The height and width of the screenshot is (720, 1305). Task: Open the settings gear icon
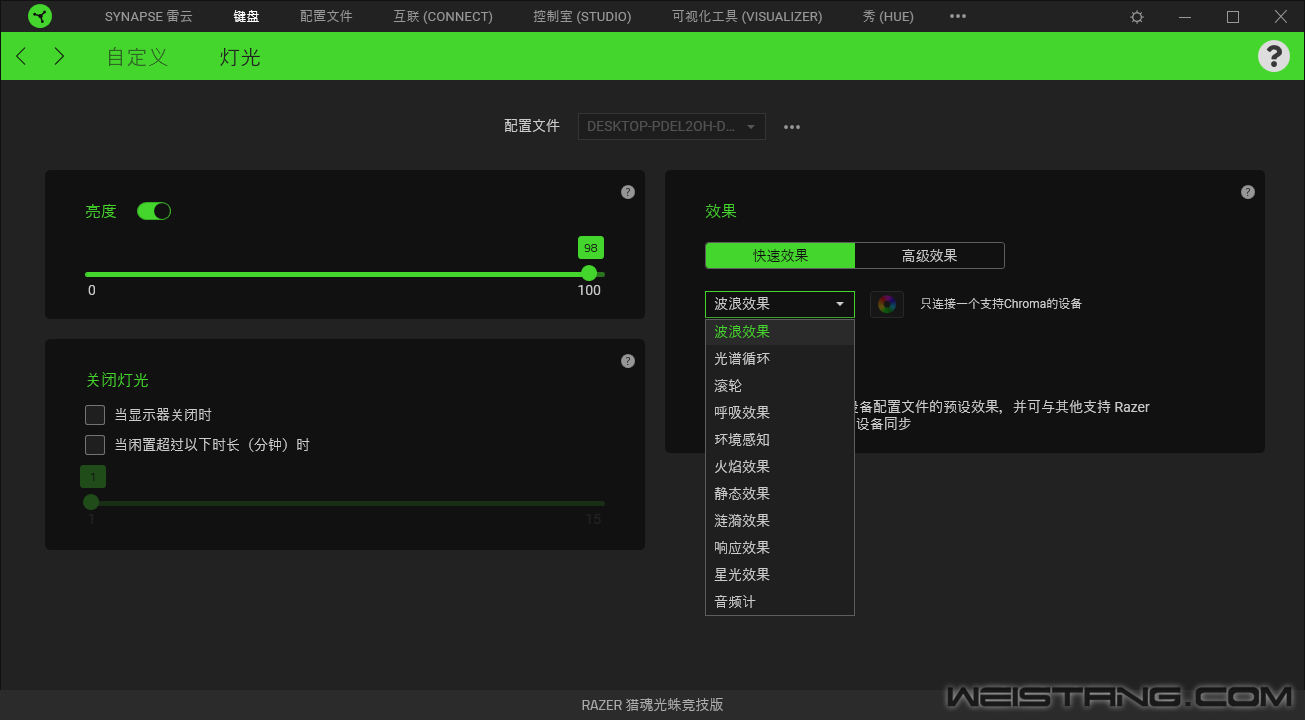[1137, 17]
